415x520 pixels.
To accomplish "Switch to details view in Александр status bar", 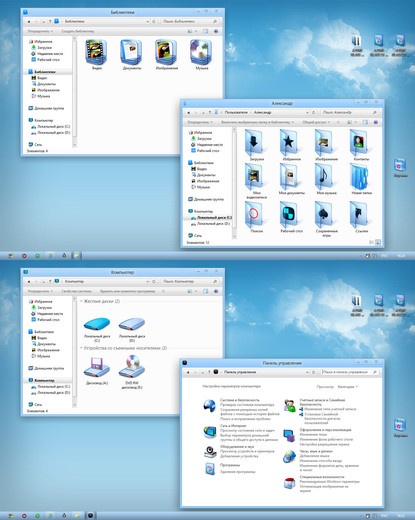I will tap(371, 242).
